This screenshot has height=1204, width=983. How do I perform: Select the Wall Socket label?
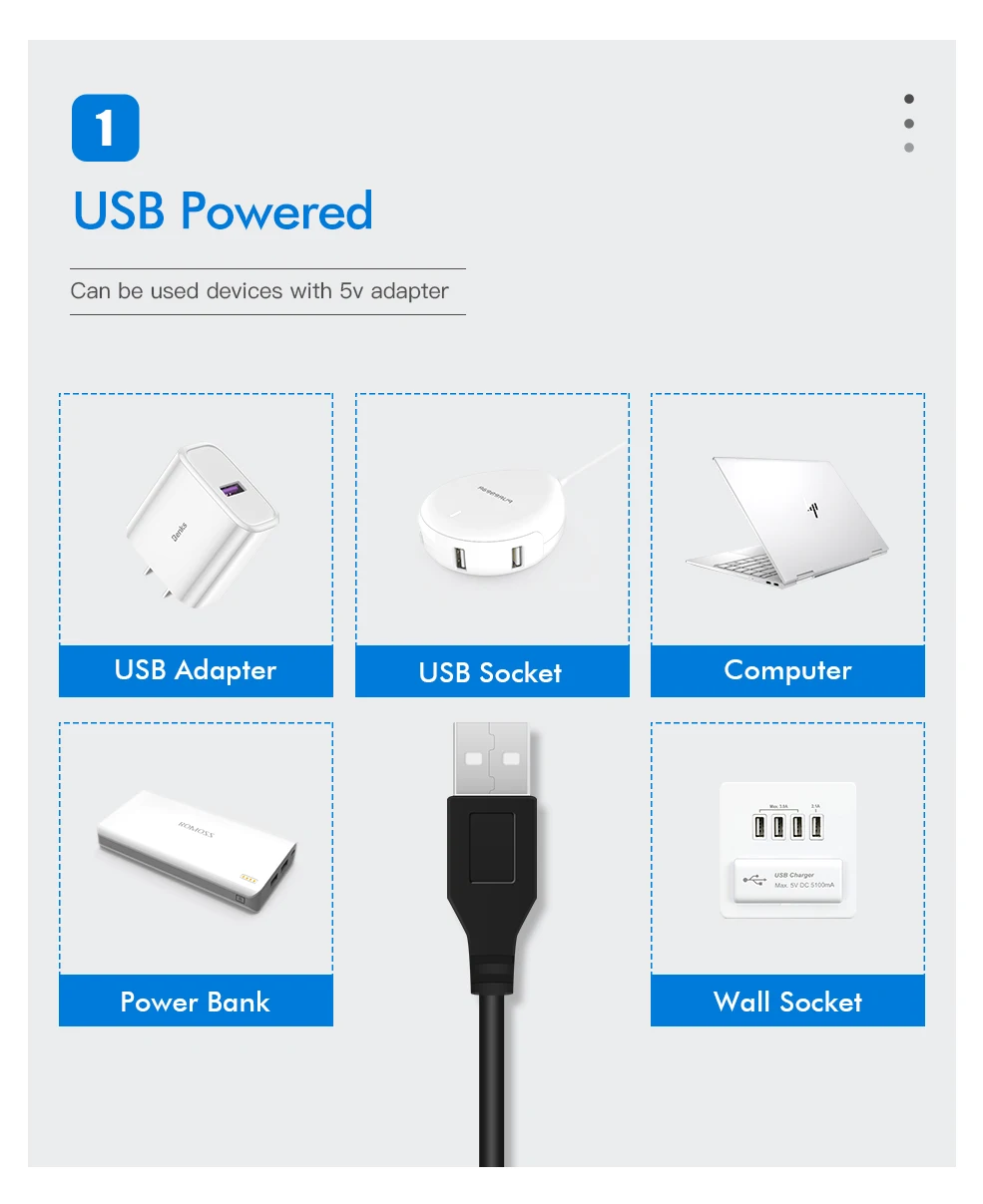coord(787,1001)
